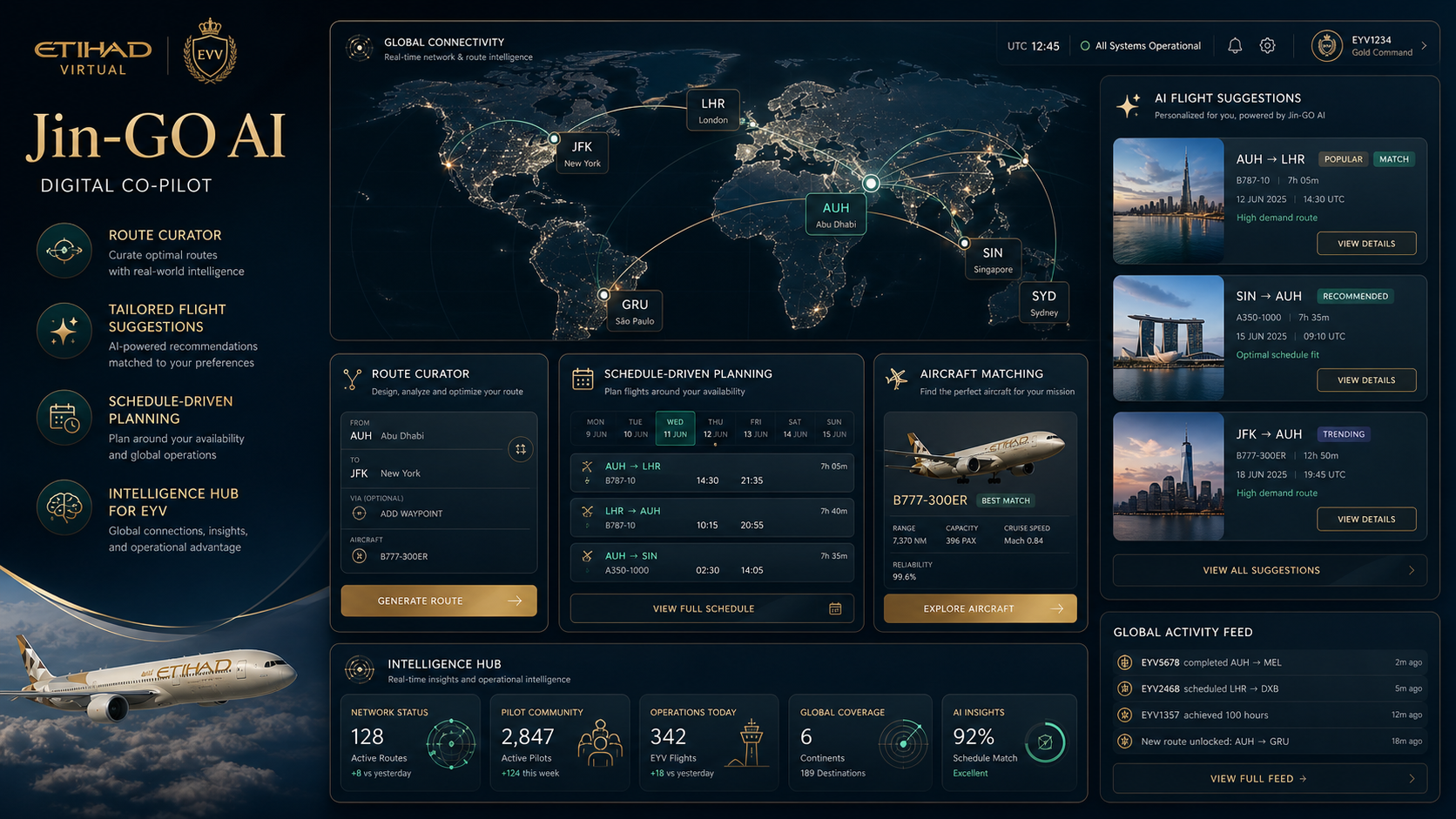Click the Global Connectivity panel icon

point(359,48)
